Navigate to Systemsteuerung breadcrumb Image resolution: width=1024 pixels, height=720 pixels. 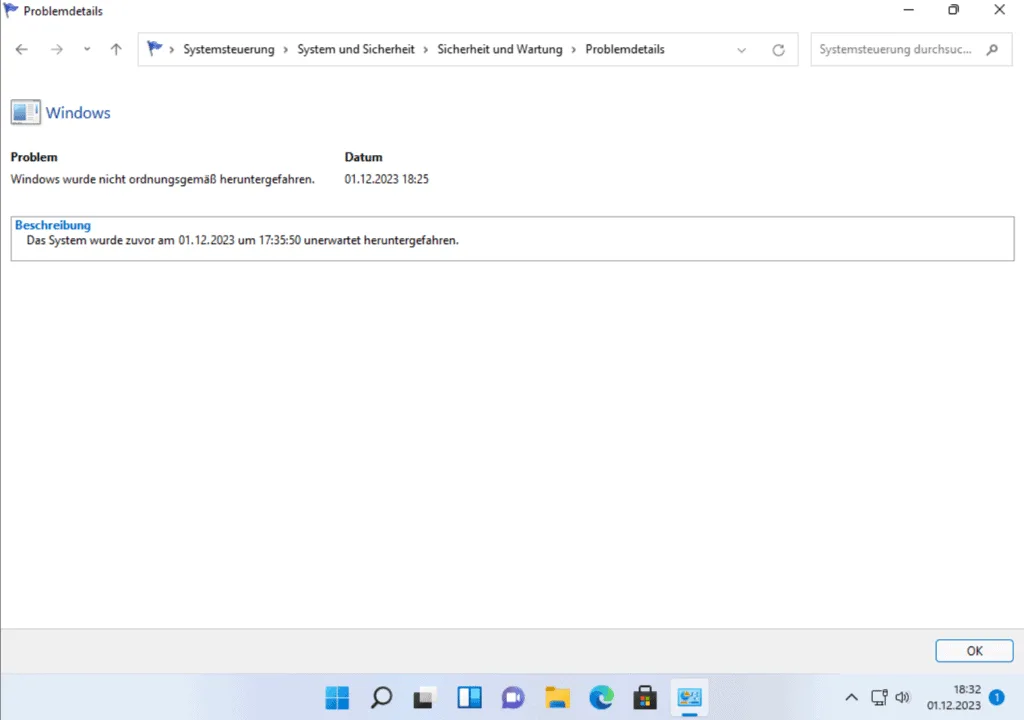[x=228, y=49]
